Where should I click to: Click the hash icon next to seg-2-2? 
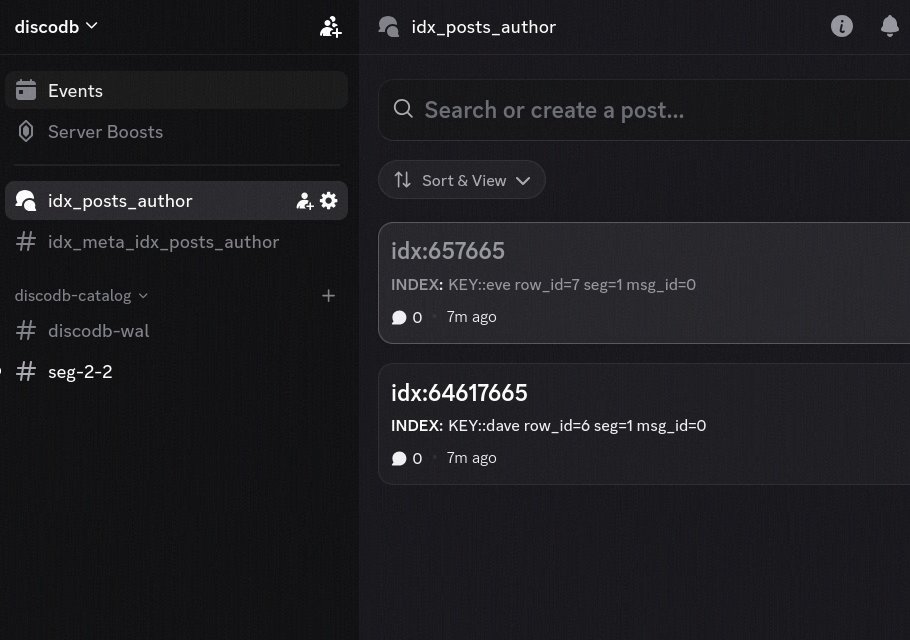(x=26, y=371)
